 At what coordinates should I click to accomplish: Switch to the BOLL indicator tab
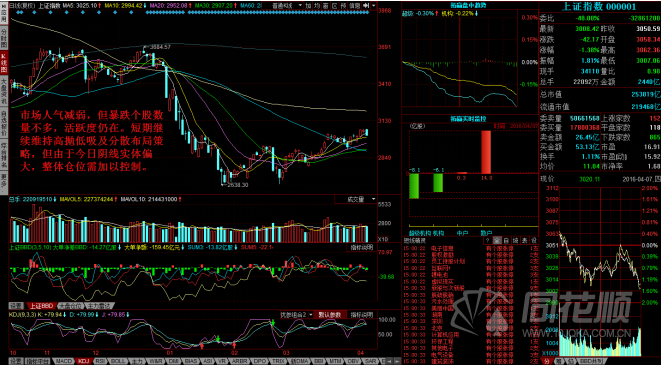coord(118,361)
